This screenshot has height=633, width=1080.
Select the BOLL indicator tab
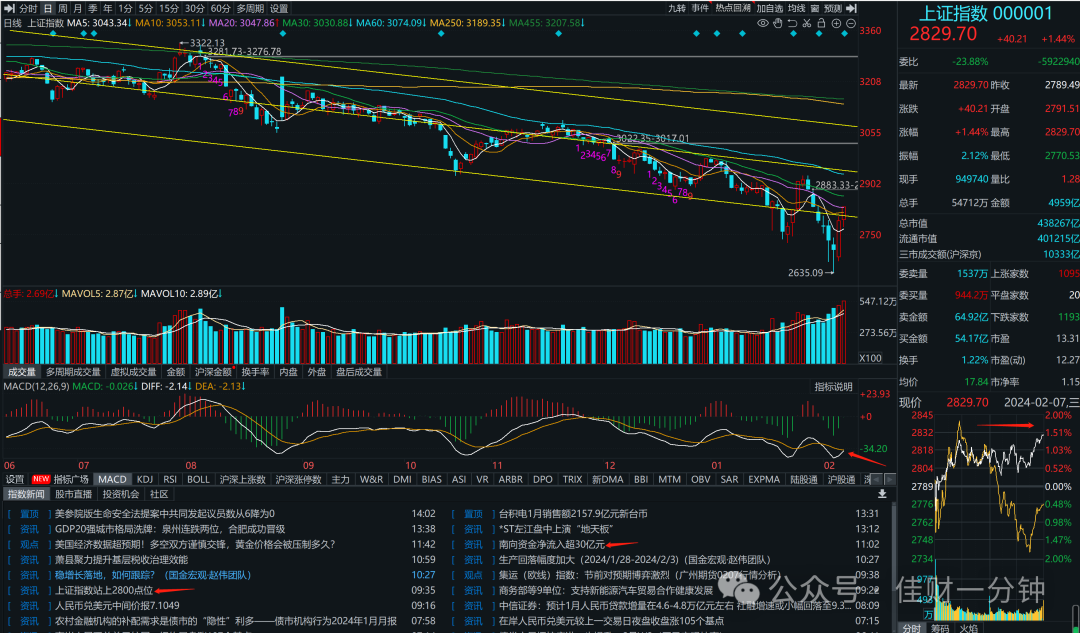(198, 479)
